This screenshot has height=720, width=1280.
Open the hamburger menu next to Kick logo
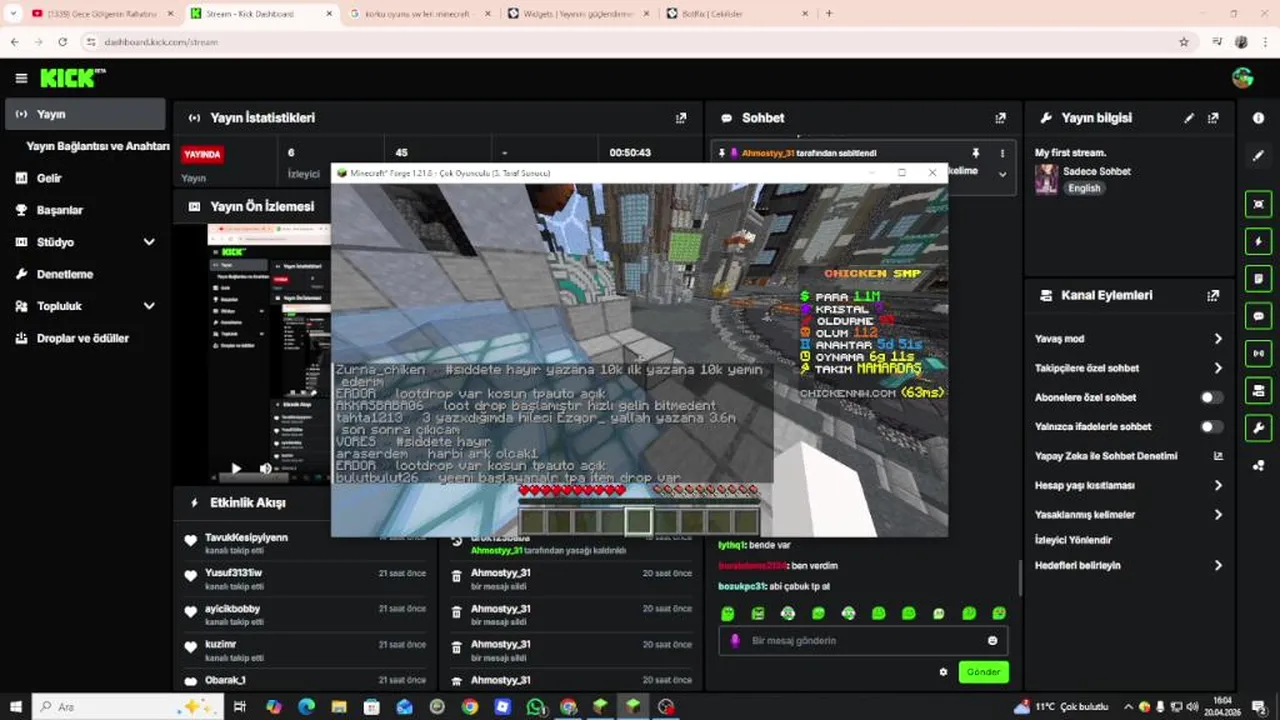(21, 78)
